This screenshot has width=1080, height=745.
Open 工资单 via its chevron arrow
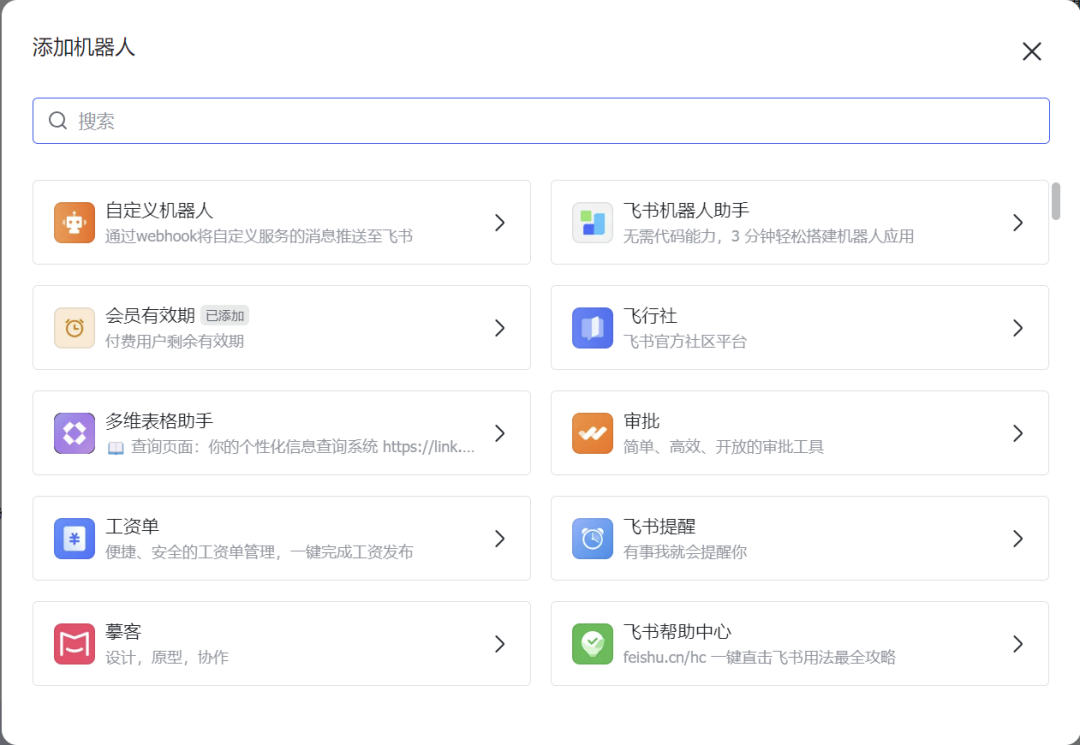pos(500,538)
